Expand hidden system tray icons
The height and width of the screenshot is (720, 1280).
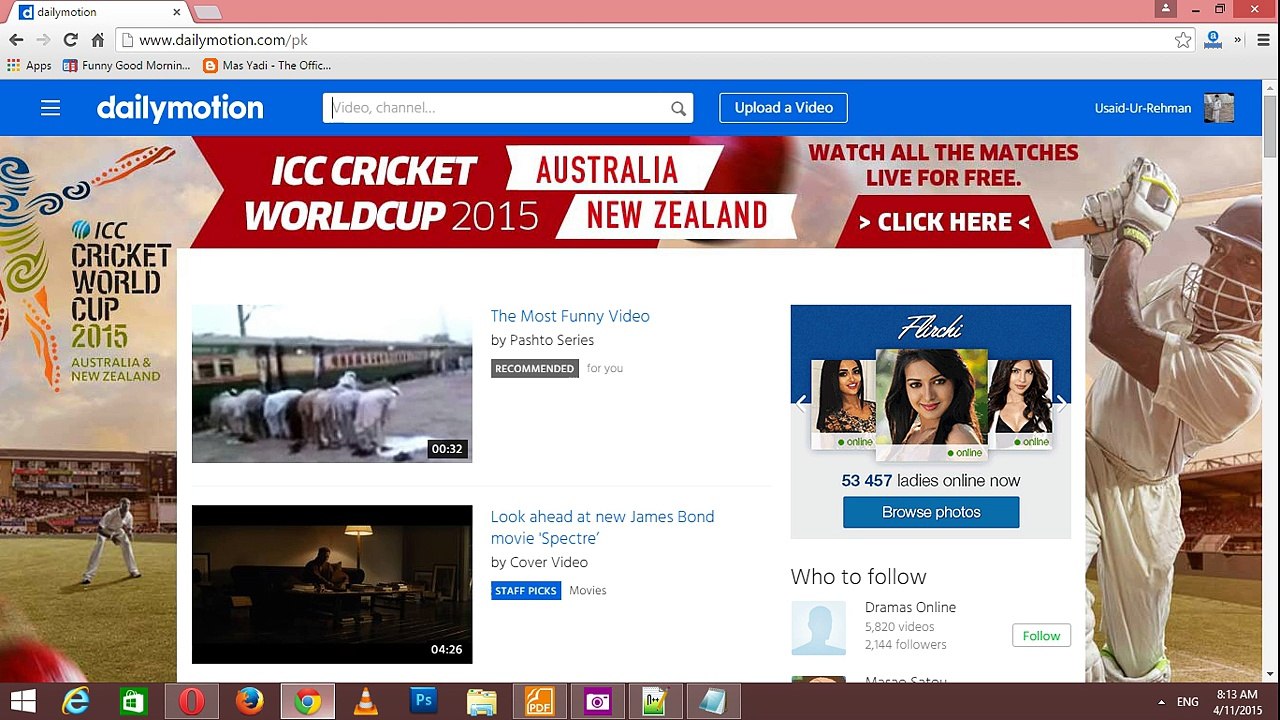point(1161,702)
